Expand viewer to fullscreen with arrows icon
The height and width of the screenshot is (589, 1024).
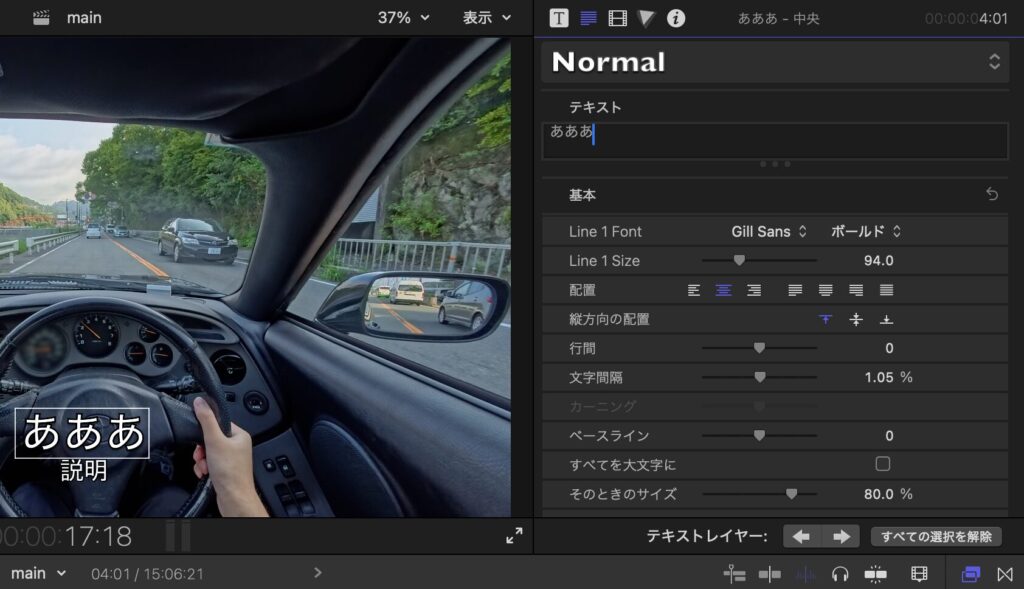(x=514, y=536)
